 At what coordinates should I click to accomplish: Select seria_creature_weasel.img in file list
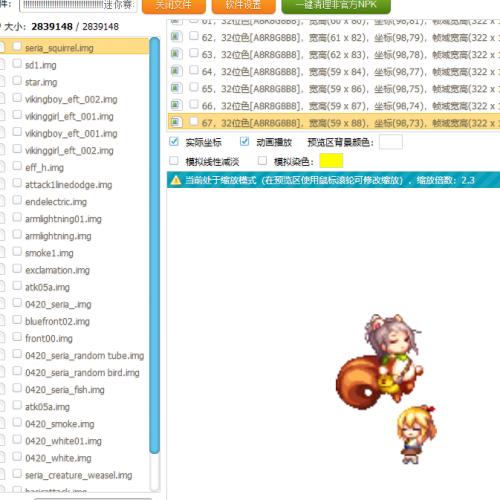(x=79, y=475)
